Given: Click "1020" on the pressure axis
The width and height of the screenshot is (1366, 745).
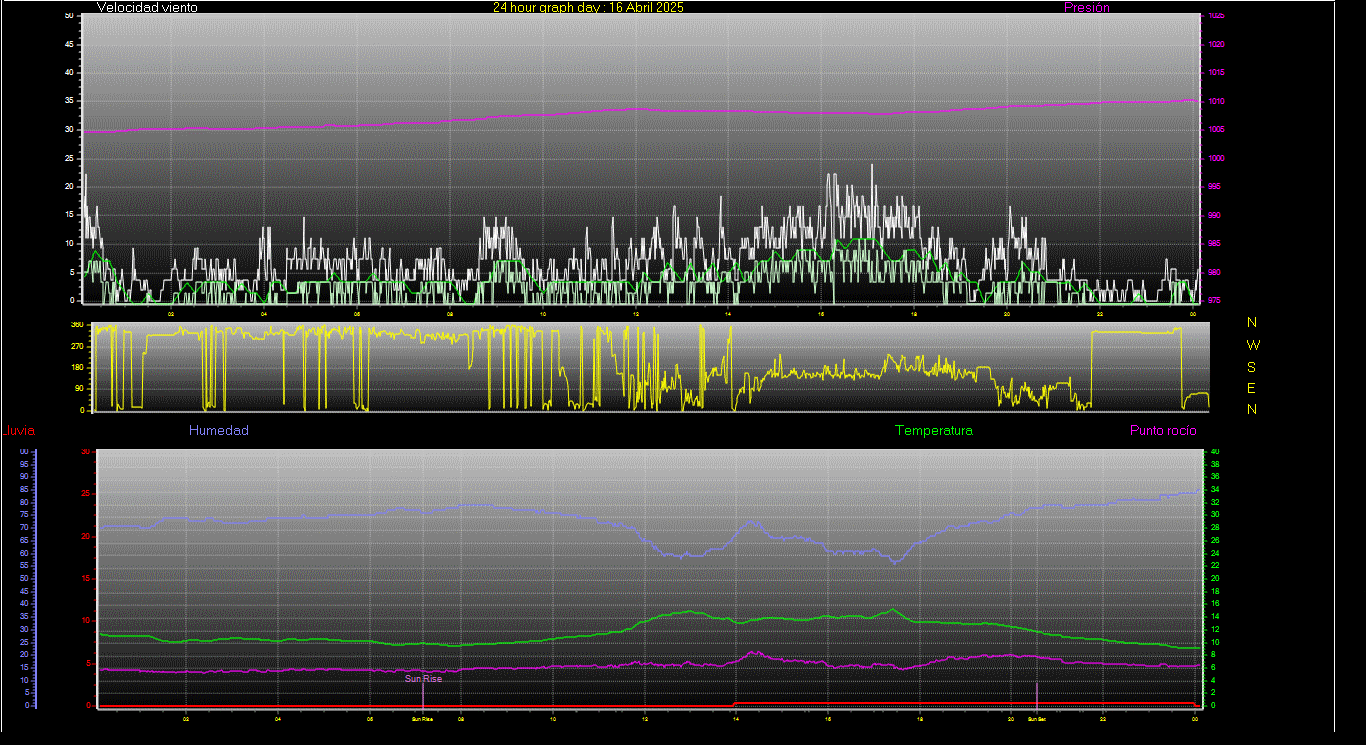Looking at the screenshot, I should pyautogui.click(x=1215, y=45).
